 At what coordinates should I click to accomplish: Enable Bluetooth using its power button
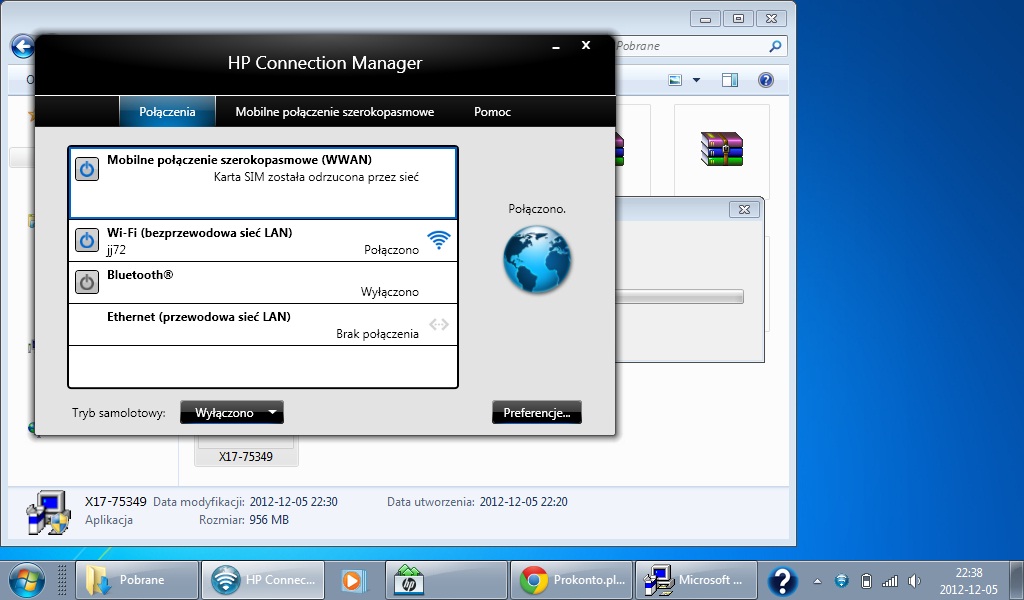point(87,283)
